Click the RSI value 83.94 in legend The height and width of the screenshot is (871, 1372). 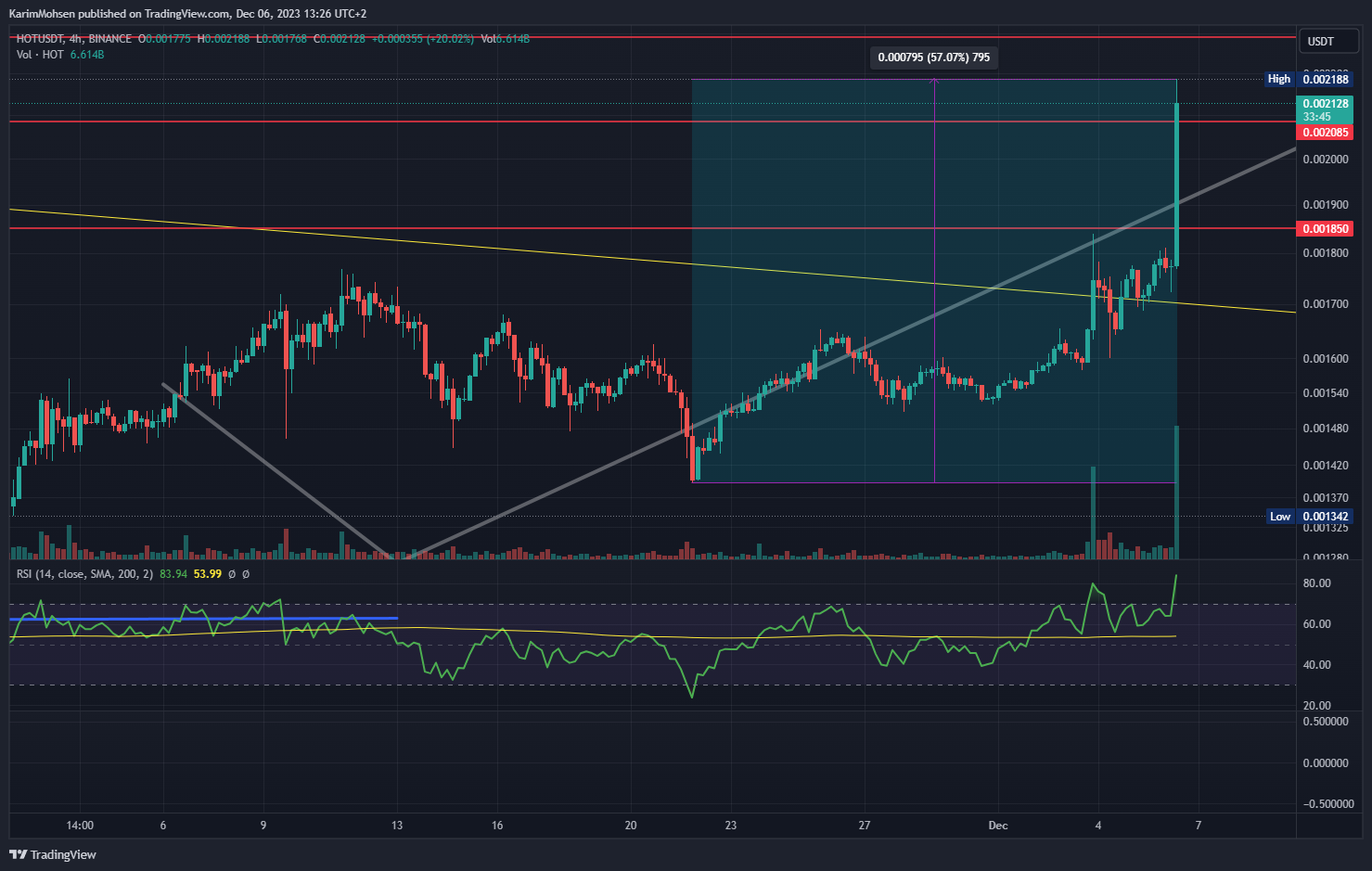click(173, 574)
